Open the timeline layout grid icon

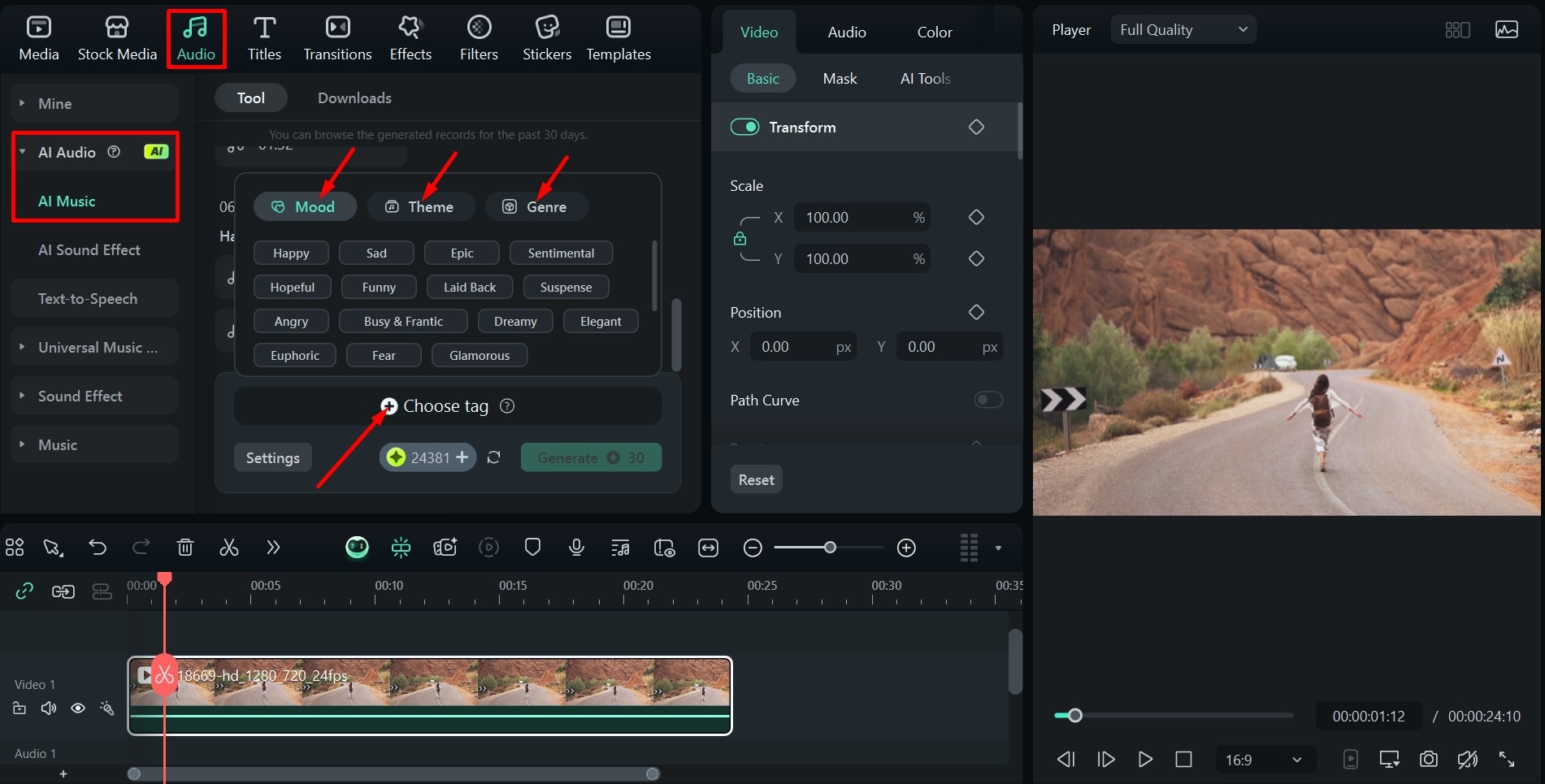15,548
